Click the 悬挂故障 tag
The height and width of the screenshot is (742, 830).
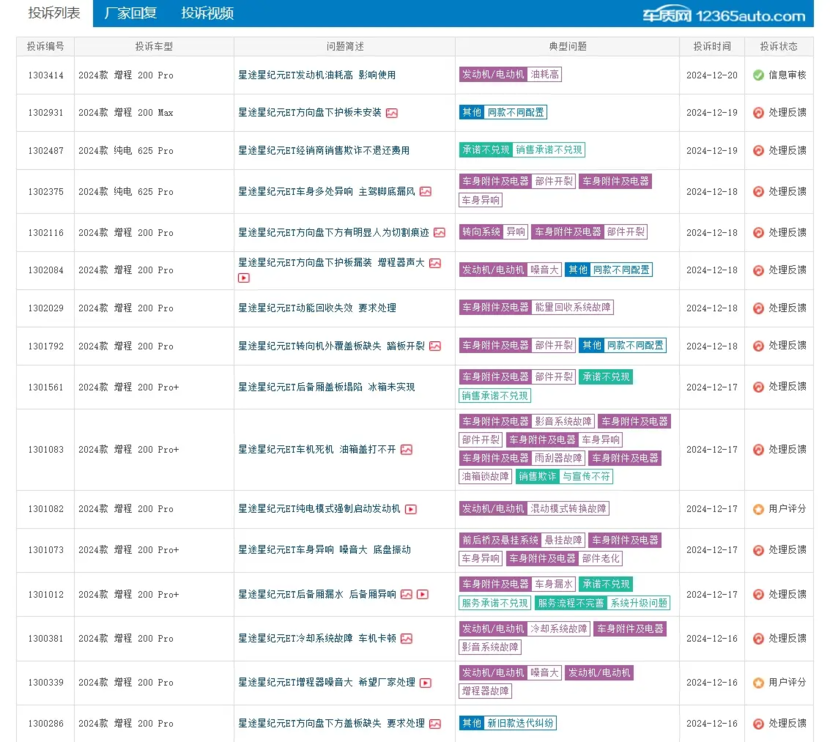coord(563,540)
